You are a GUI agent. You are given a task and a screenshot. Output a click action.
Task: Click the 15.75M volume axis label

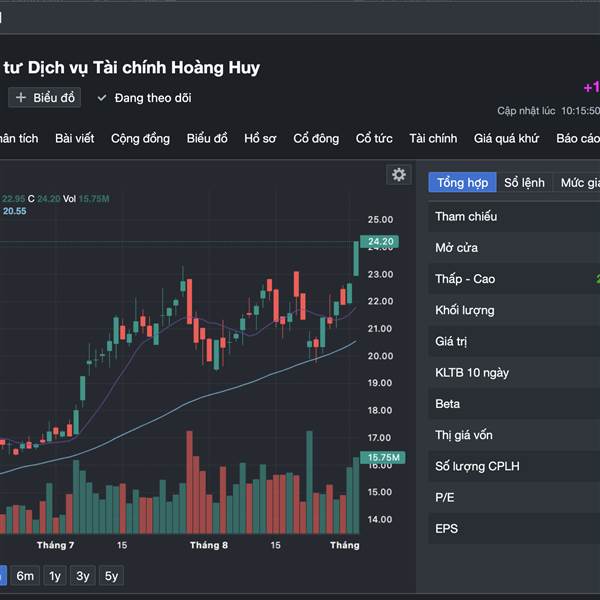click(x=383, y=457)
